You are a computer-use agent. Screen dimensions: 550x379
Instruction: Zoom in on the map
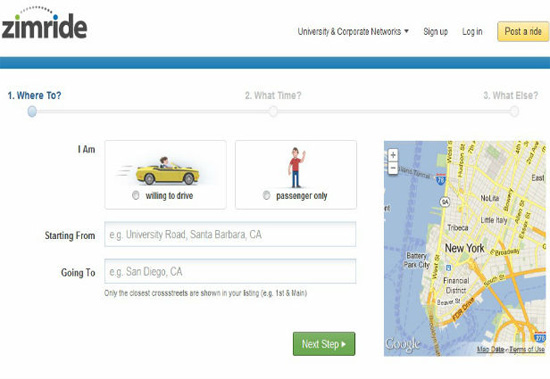pos(393,155)
